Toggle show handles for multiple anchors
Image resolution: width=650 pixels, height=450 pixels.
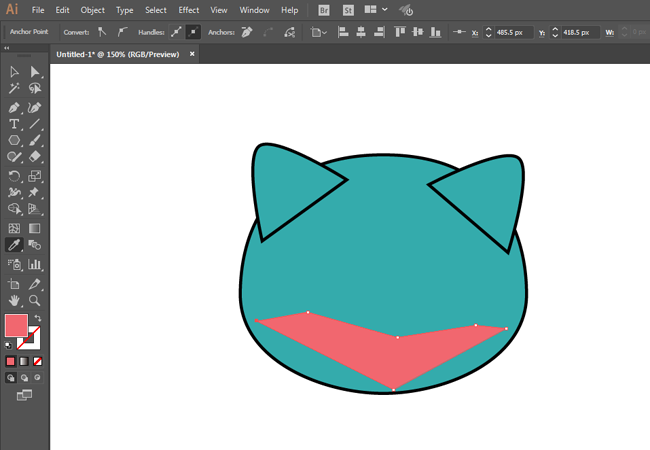coord(176,32)
